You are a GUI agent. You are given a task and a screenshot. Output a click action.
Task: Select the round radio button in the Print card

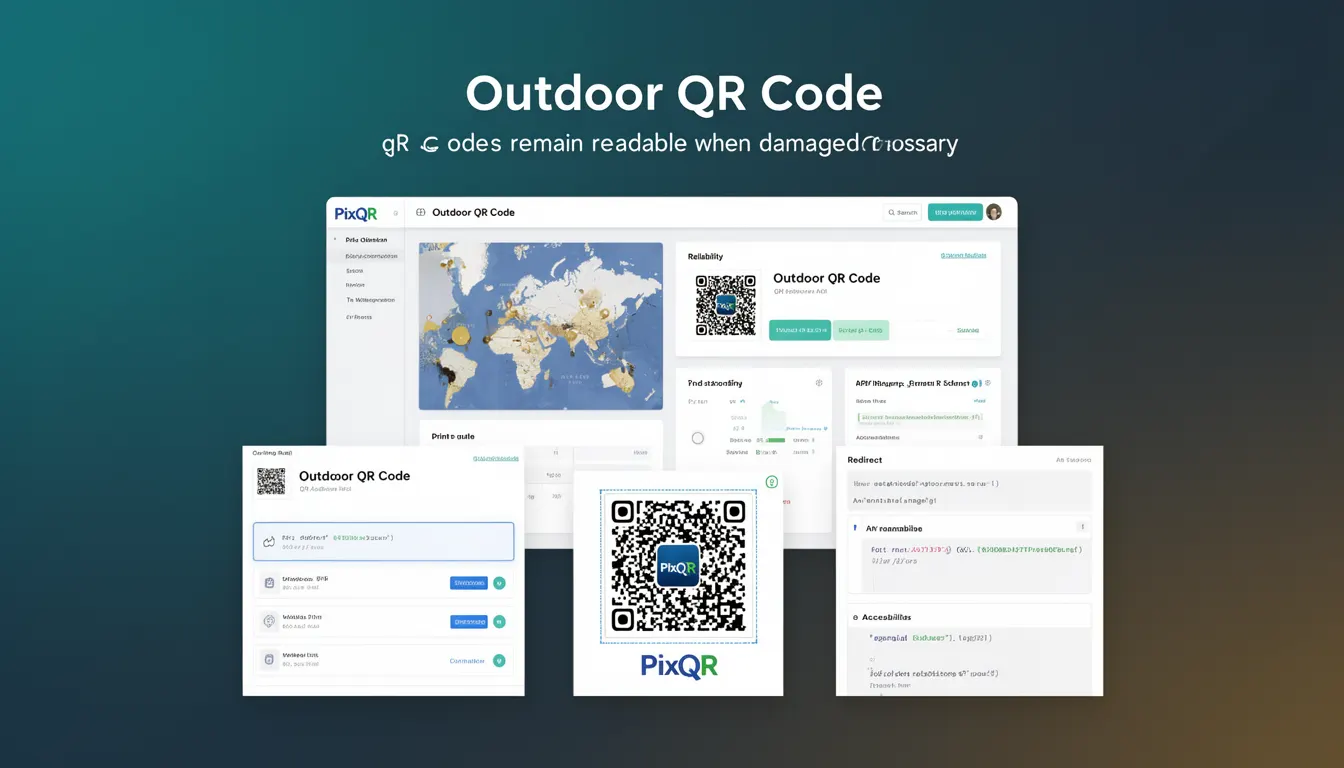click(x=697, y=438)
